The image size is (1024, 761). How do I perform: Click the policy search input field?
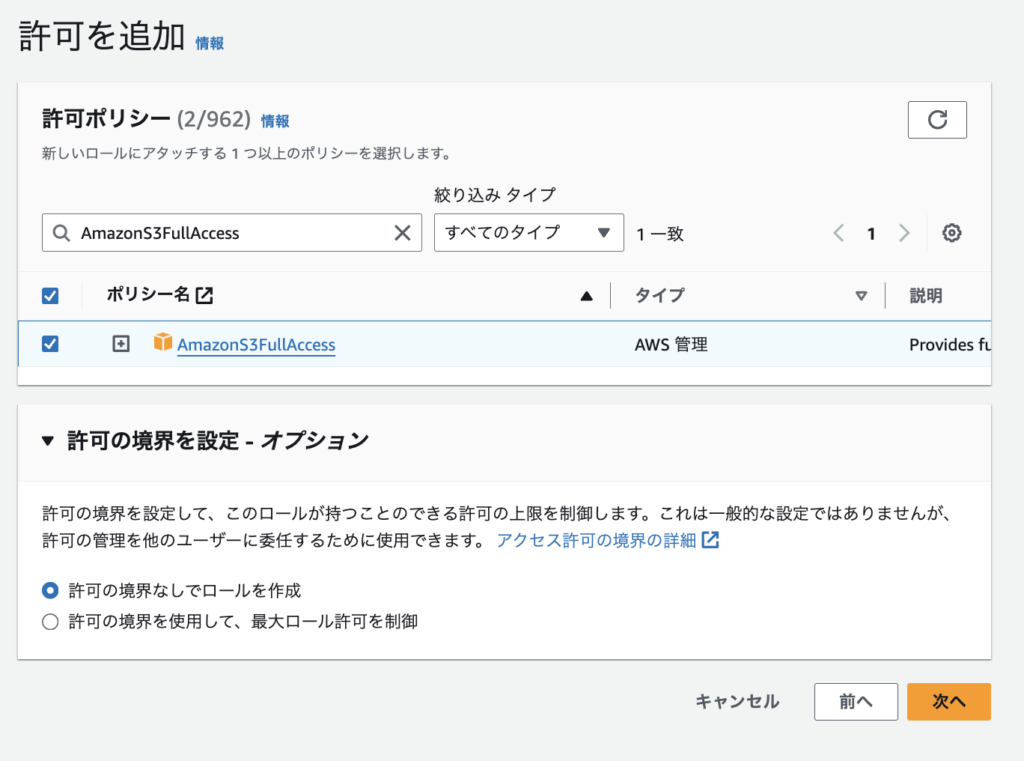[230, 233]
